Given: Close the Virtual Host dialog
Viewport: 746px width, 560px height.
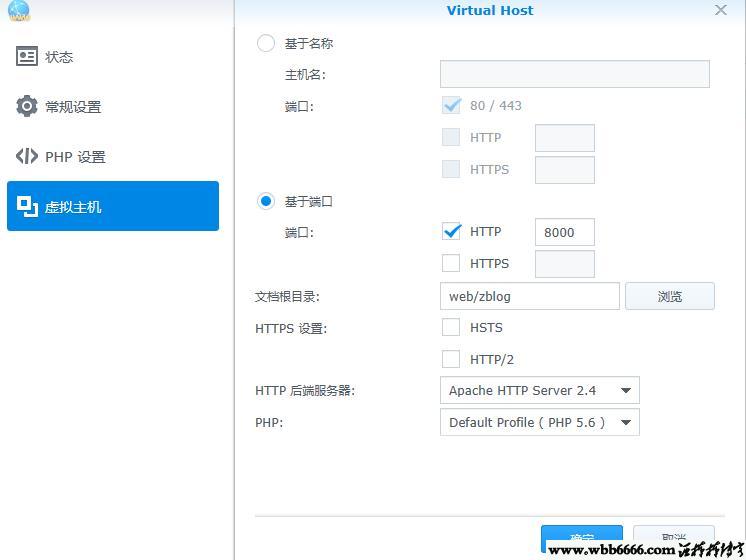Looking at the screenshot, I should point(721,10).
